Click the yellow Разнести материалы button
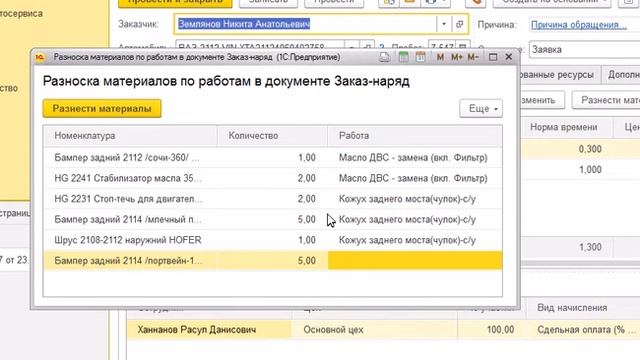640x360 pixels. coord(102,109)
